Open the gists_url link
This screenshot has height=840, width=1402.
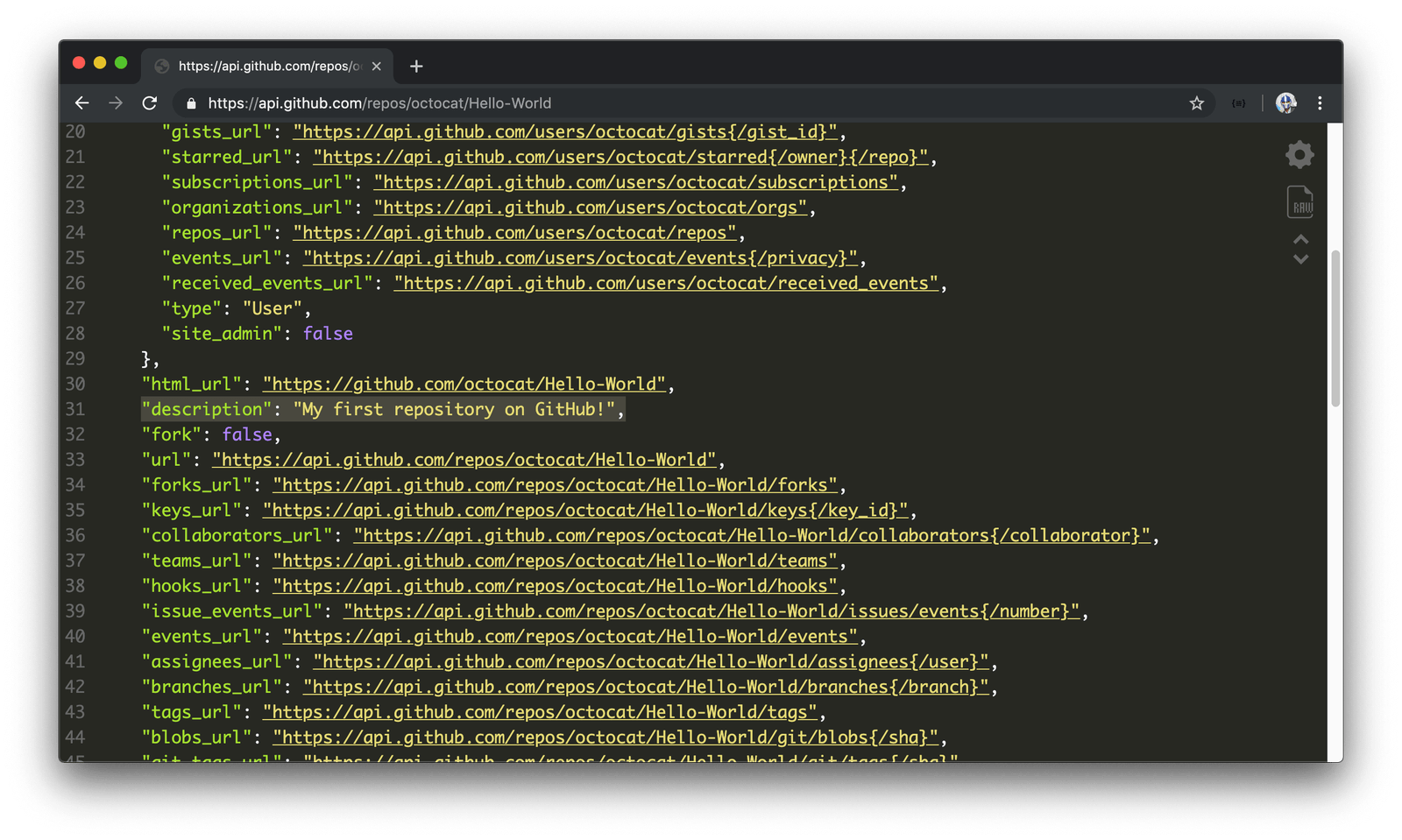click(x=565, y=132)
